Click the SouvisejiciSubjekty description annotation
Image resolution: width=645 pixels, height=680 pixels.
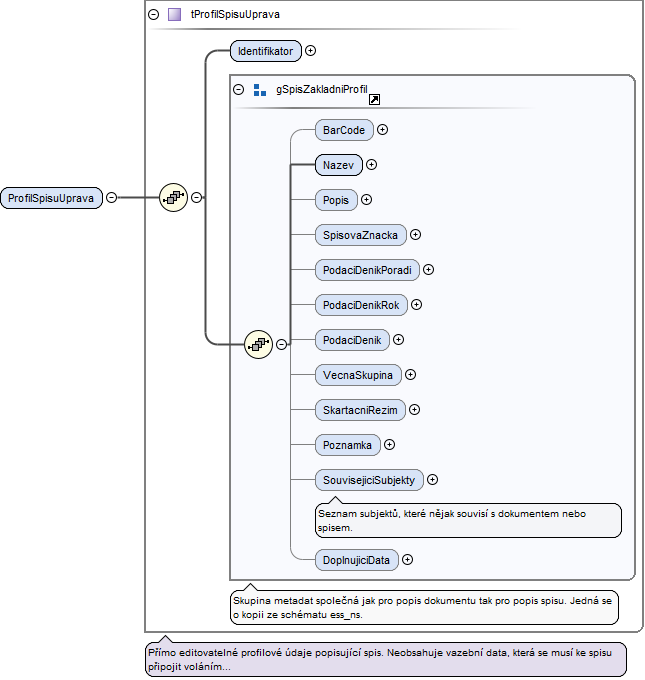pyautogui.click(x=468, y=521)
